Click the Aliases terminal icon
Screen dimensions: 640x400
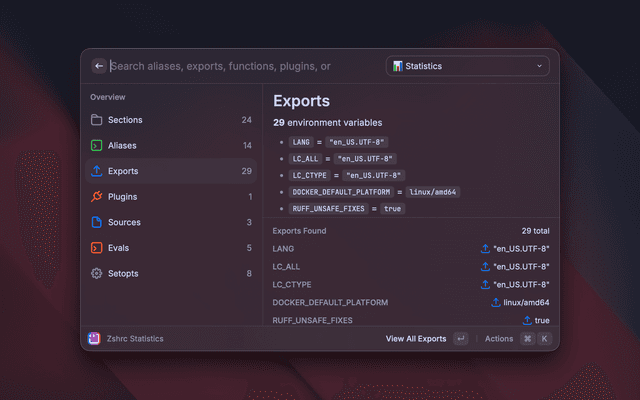97,145
